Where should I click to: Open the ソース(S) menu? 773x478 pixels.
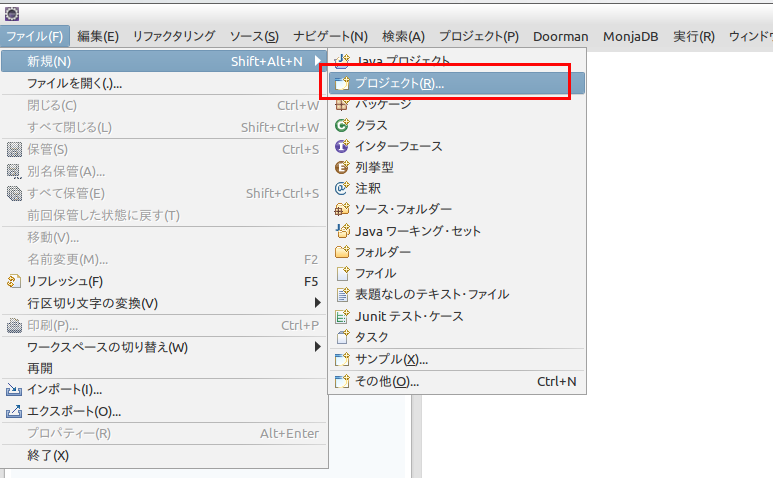(254, 36)
